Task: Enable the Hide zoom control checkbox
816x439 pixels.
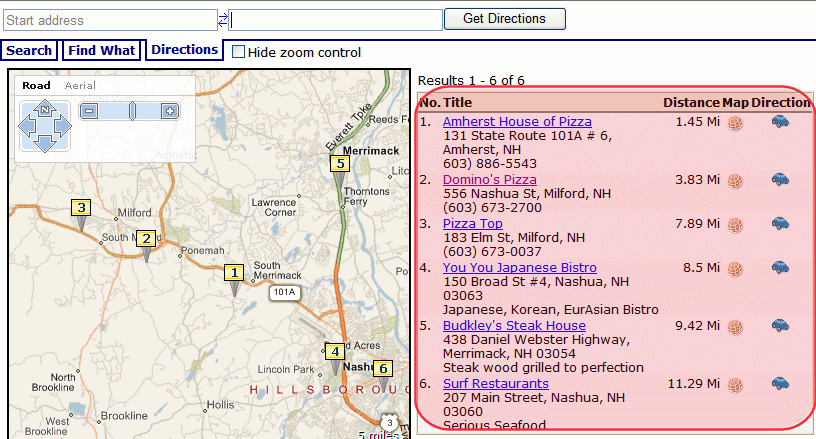Action: [x=238, y=51]
